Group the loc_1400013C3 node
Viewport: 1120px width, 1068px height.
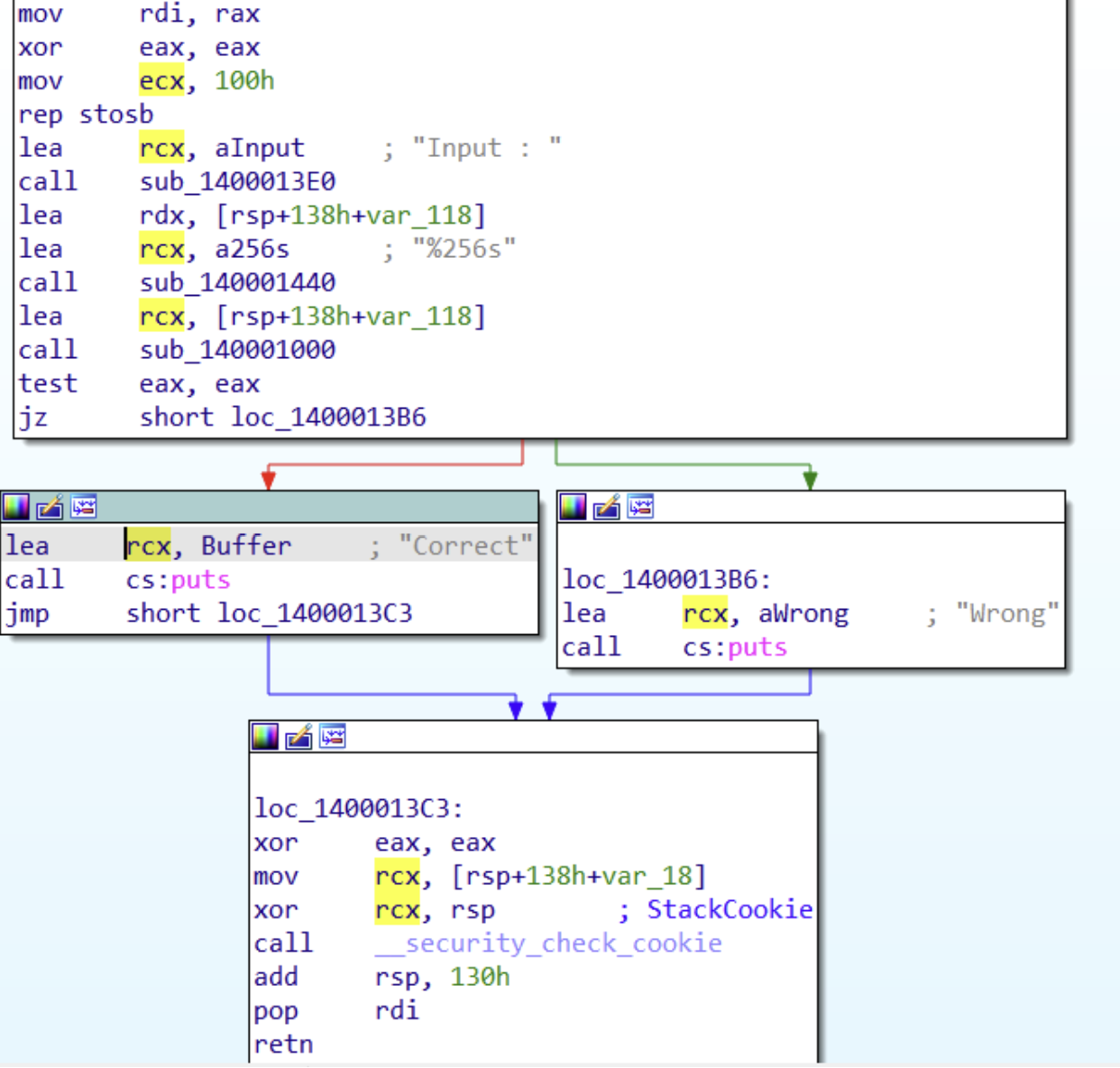(333, 736)
